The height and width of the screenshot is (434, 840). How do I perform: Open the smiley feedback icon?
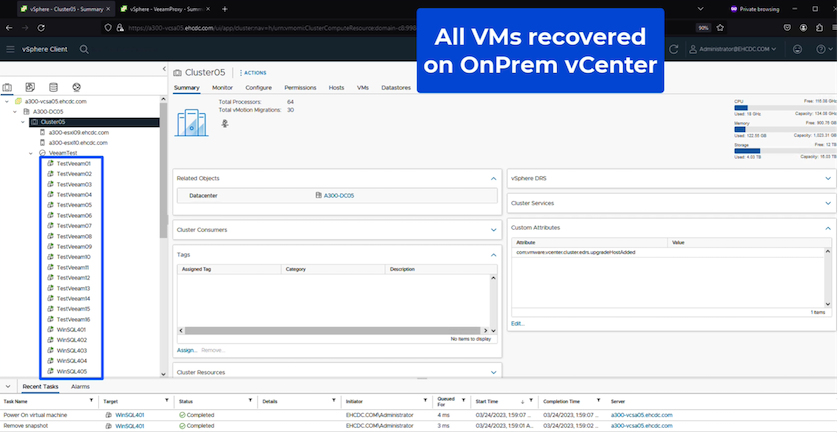pos(798,49)
